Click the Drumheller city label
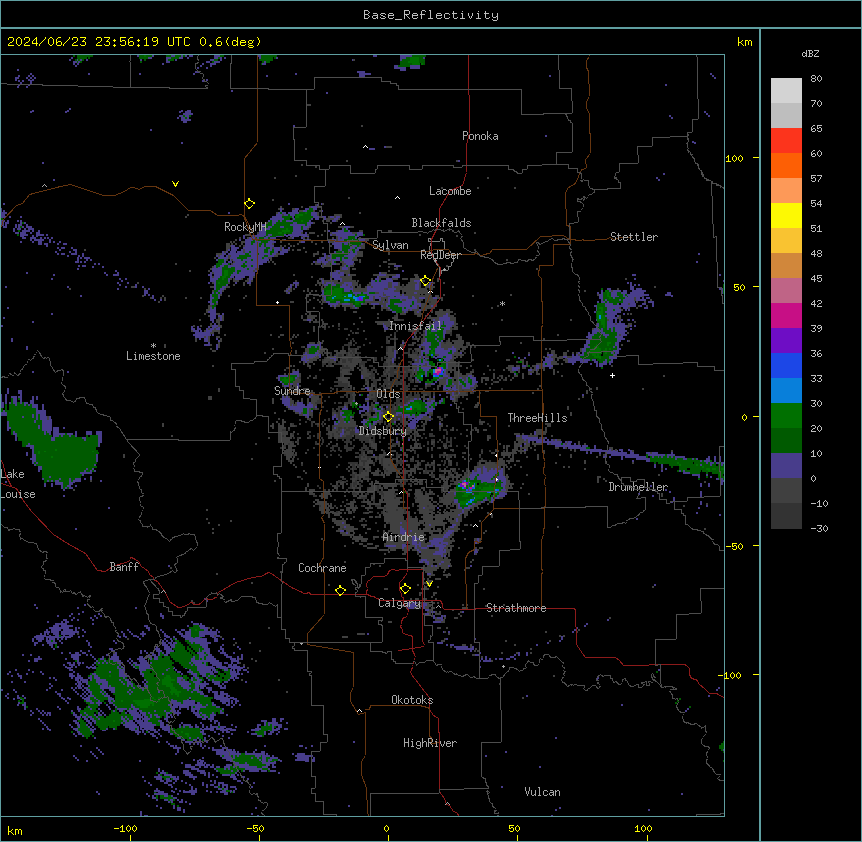Viewport: 862px width, 842px height. (x=638, y=487)
